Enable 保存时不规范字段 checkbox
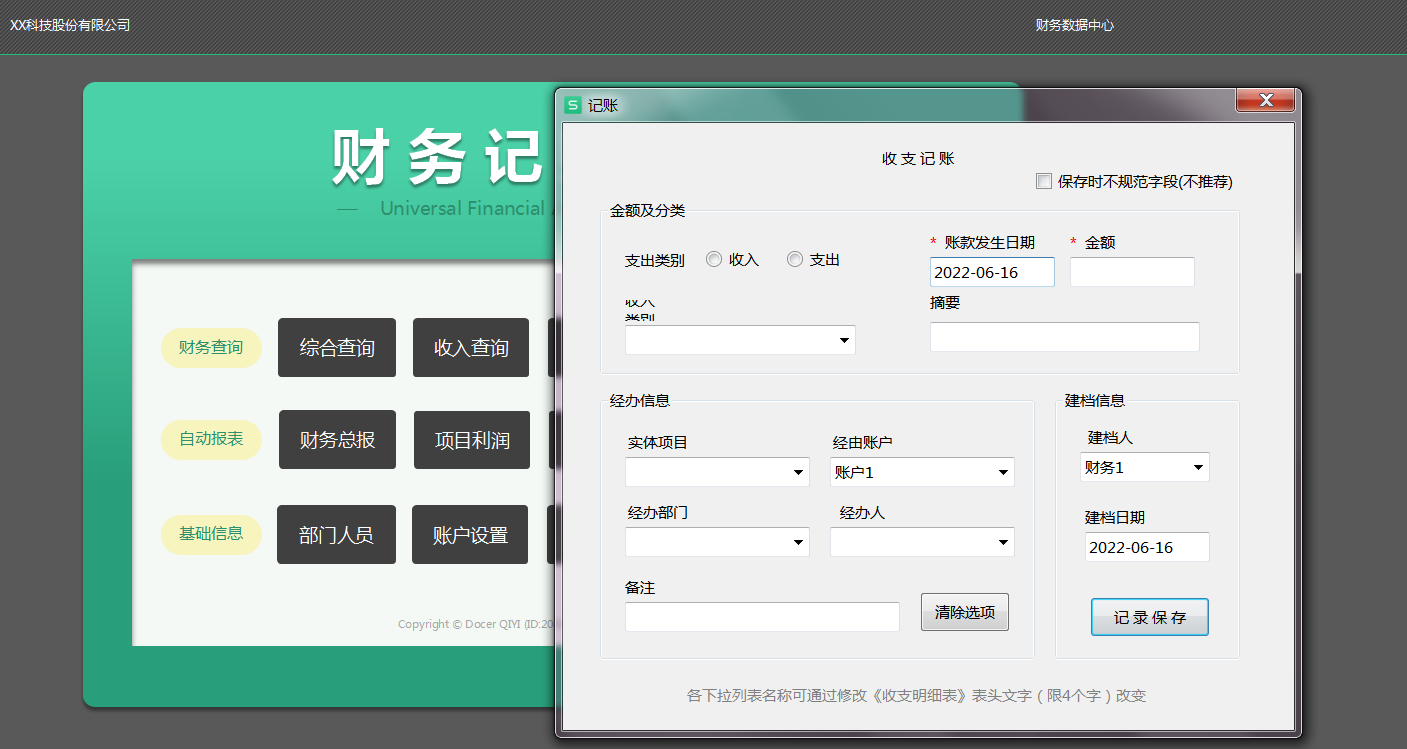The height and width of the screenshot is (749, 1407). point(1044,182)
